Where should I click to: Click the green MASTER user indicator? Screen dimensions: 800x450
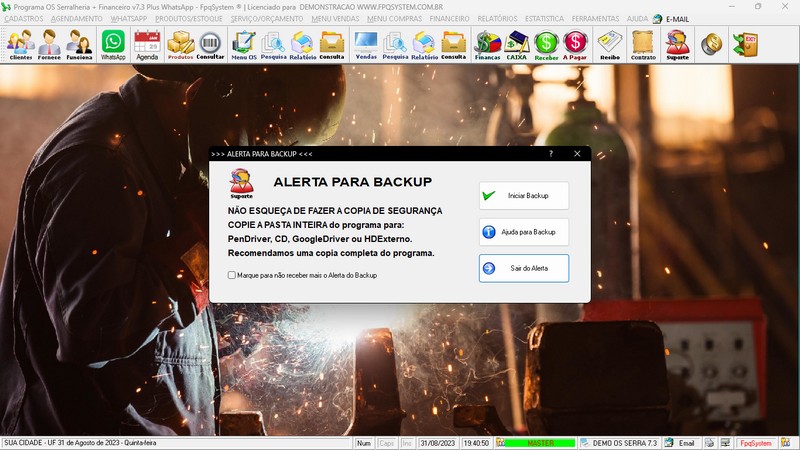[540, 443]
